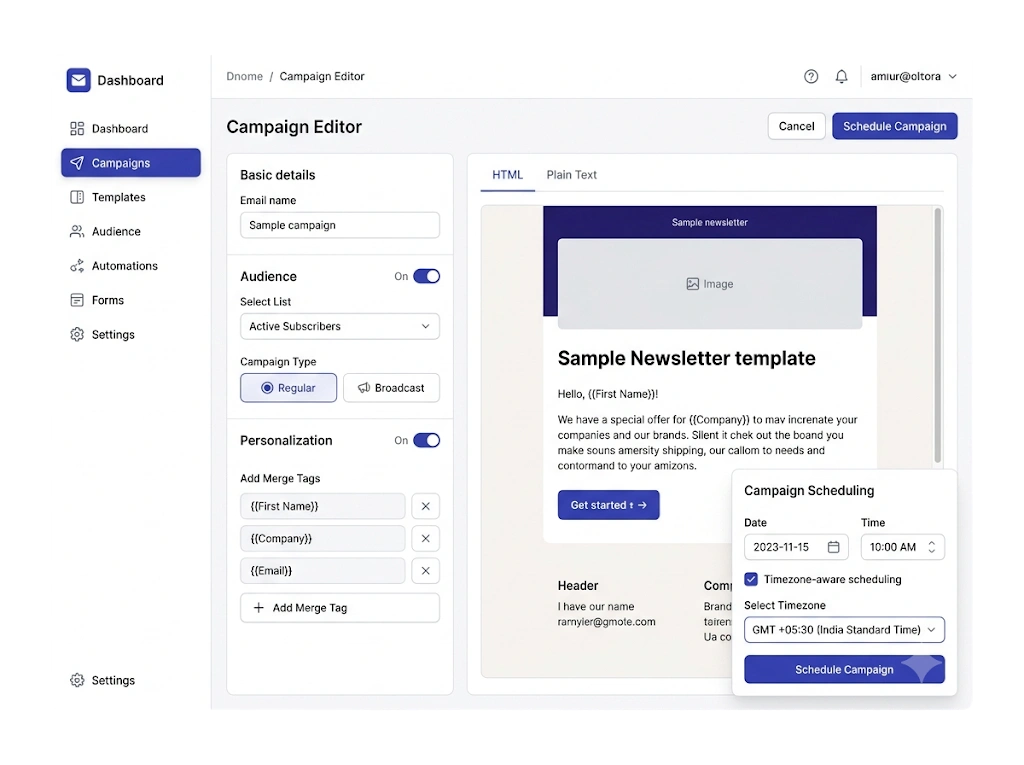The width and height of the screenshot is (1024, 765).
Task: Click Schedule Campaign in scheduling panel
Action: click(x=844, y=670)
